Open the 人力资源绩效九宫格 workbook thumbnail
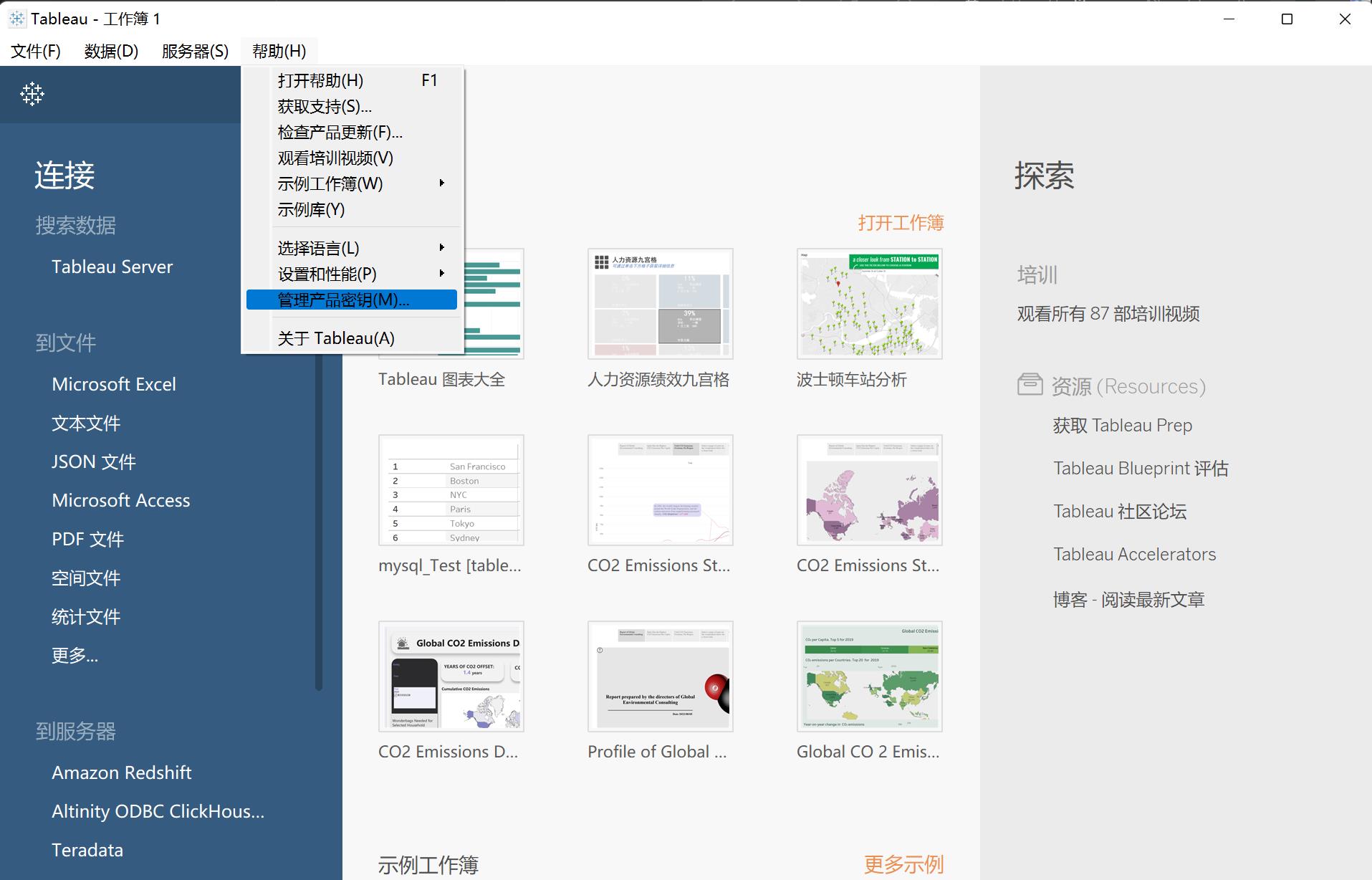Viewport: 1372px width, 880px height. tap(661, 304)
